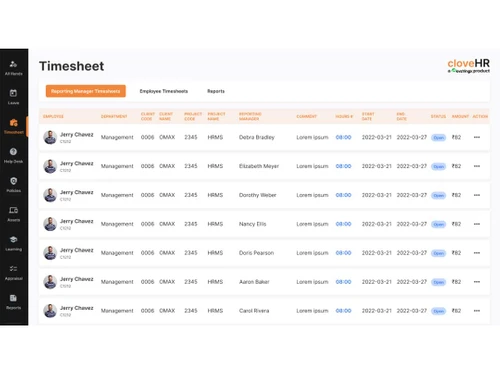Screen dimensions: 500x375
Task: Switch to Employee Timesheets tab
Action: [164, 91]
